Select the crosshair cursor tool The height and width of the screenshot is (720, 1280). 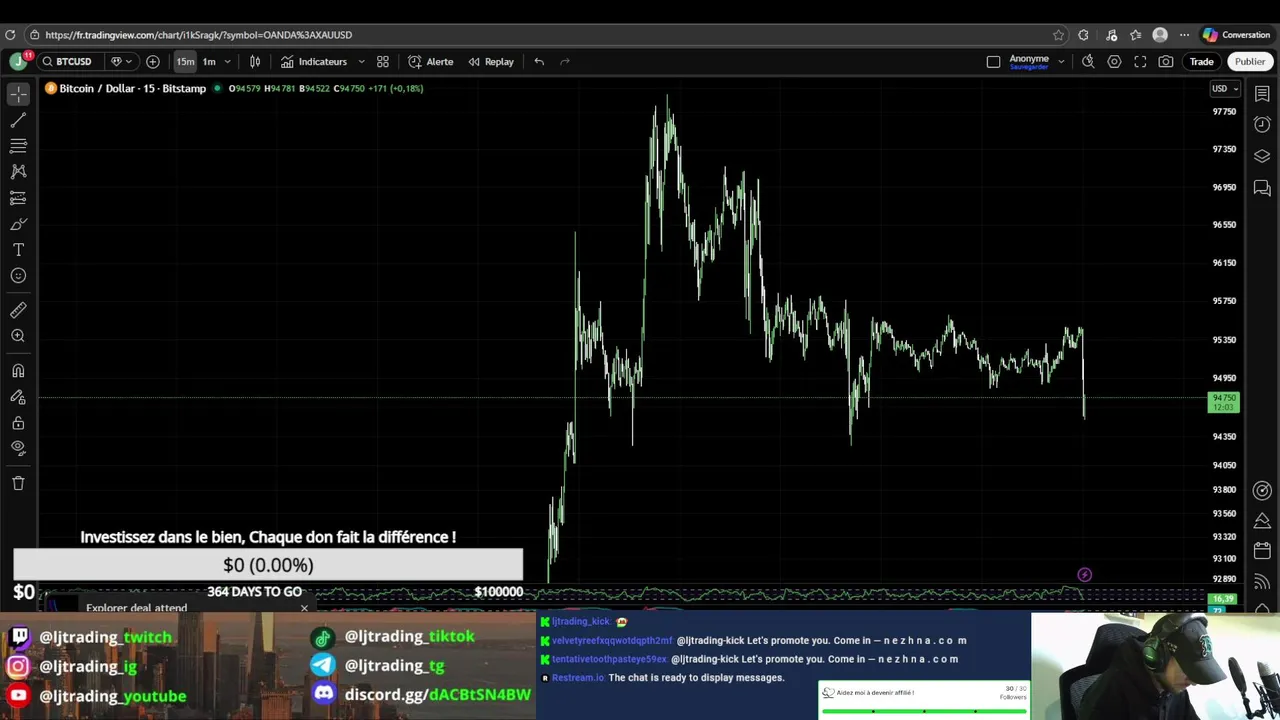[x=18, y=94]
